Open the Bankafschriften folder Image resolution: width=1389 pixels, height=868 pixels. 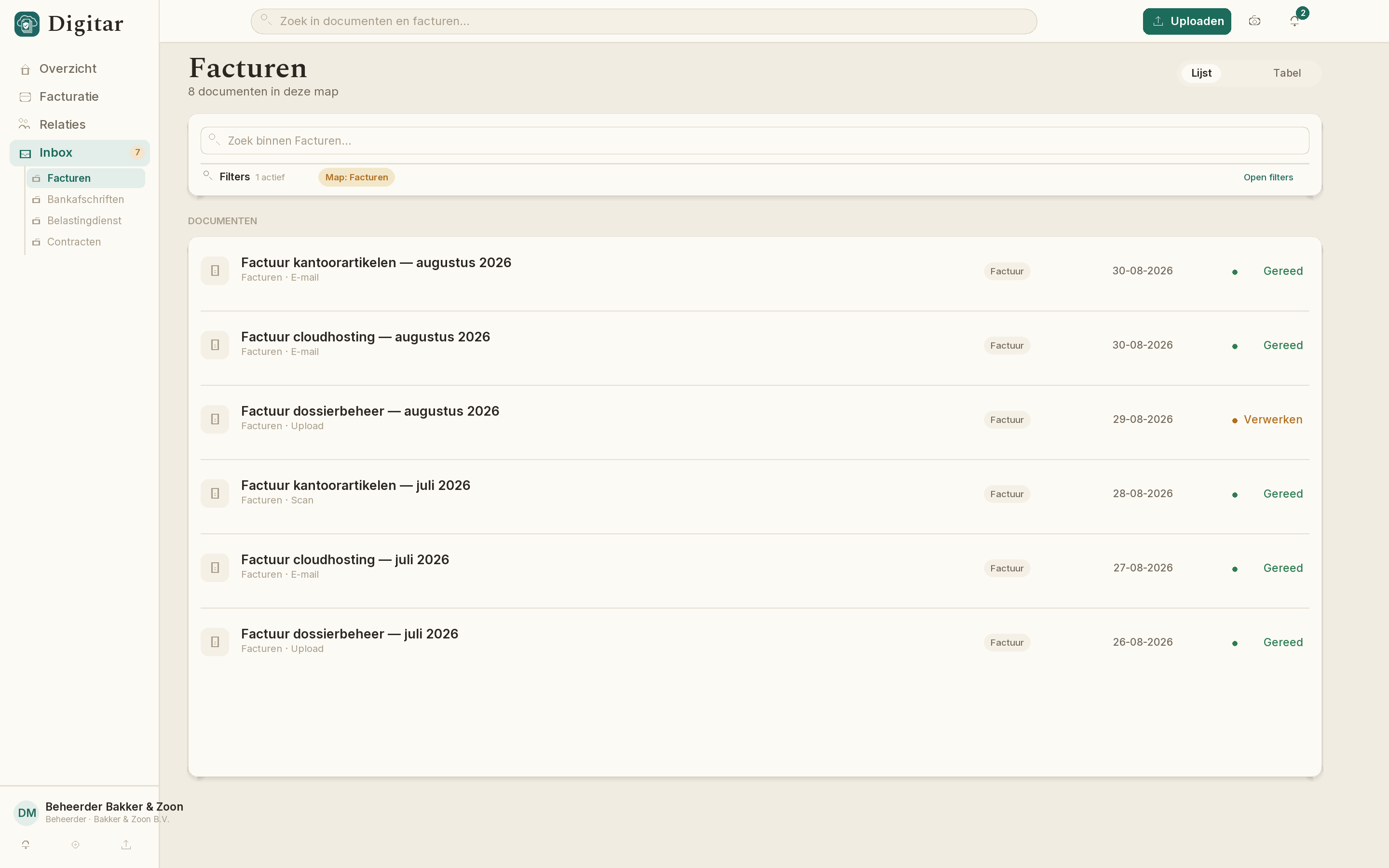[x=85, y=199]
